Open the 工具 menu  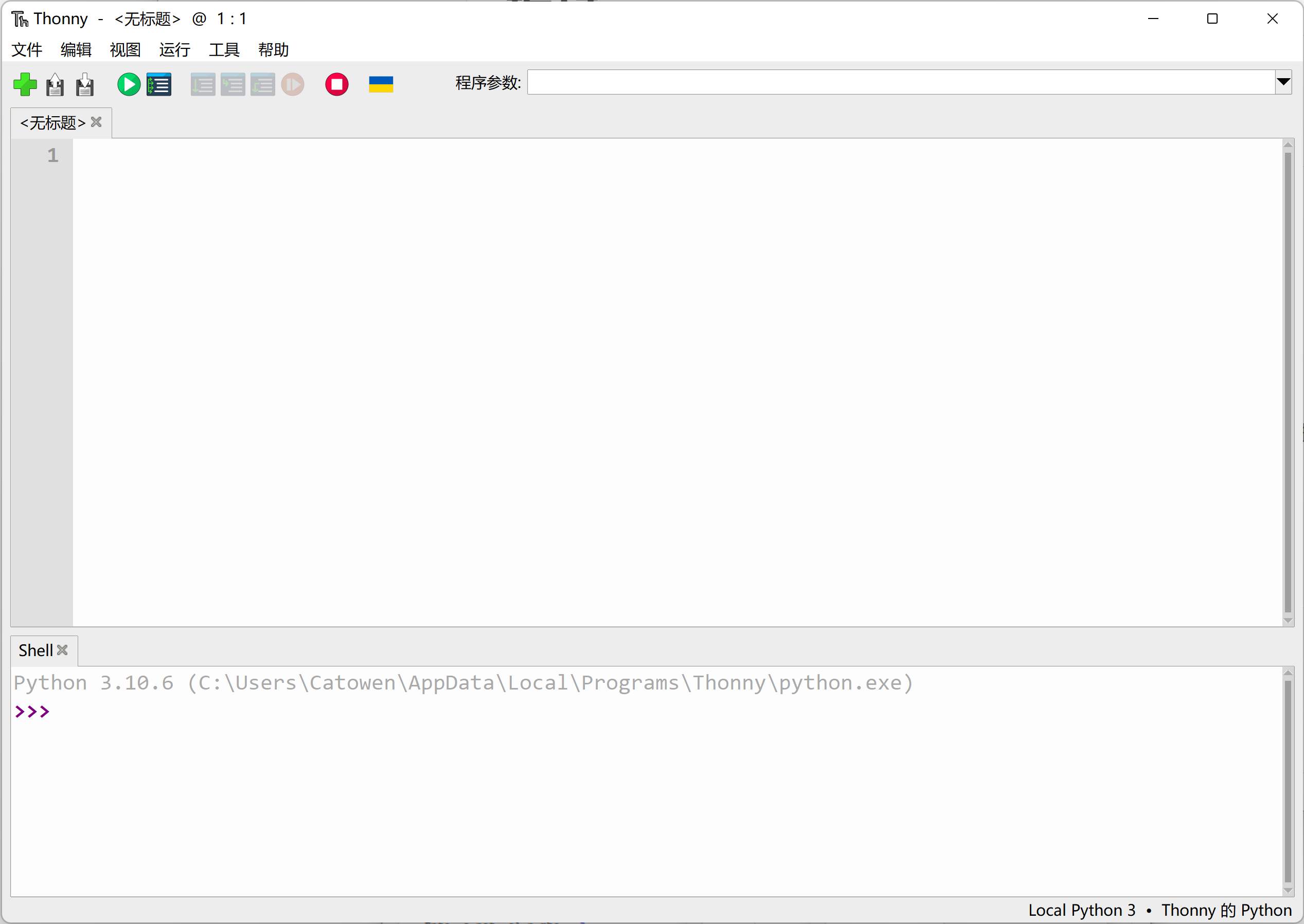[224, 50]
